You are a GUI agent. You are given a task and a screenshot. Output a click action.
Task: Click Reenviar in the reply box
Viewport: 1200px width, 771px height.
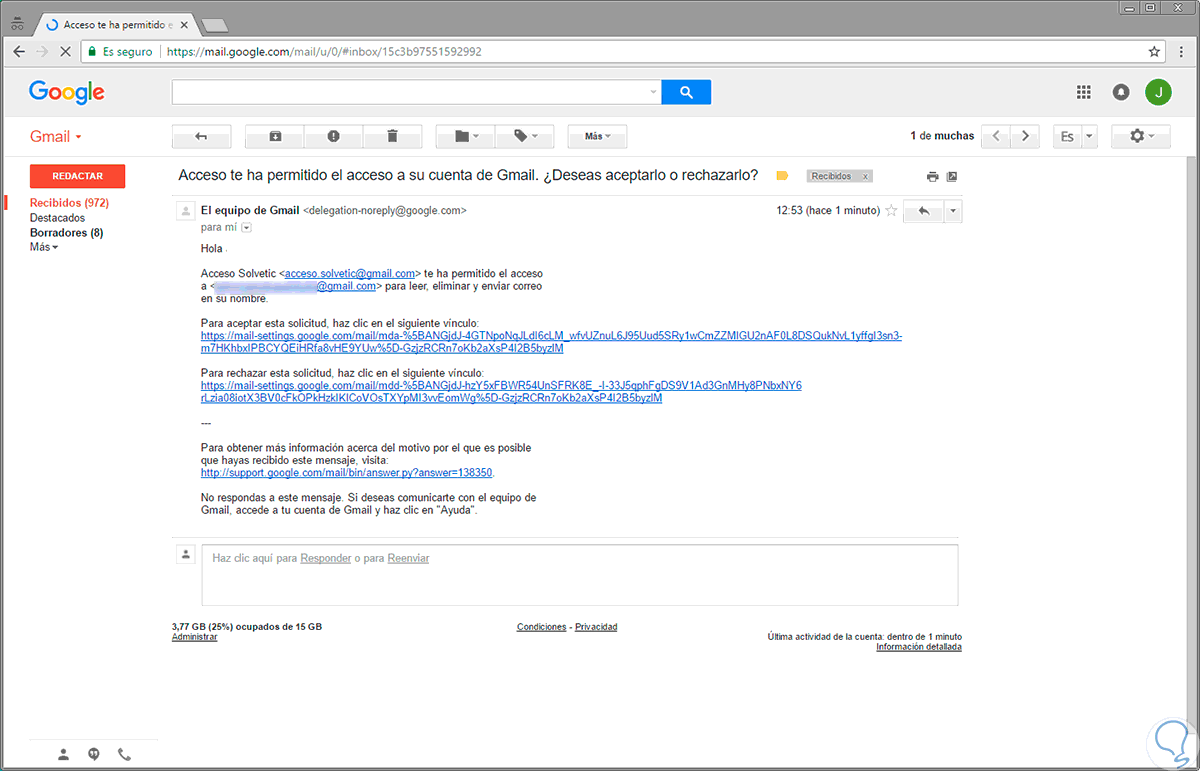tap(408, 558)
